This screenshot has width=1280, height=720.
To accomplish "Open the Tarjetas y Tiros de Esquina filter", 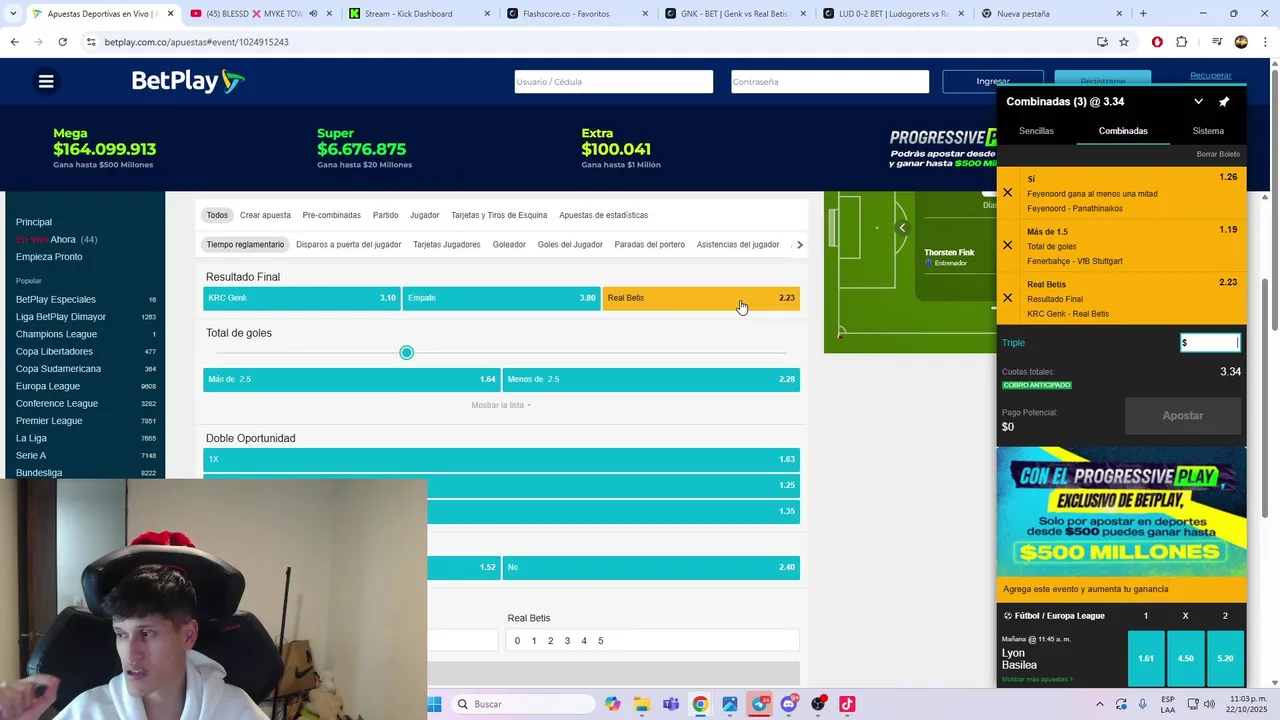I will point(499,215).
